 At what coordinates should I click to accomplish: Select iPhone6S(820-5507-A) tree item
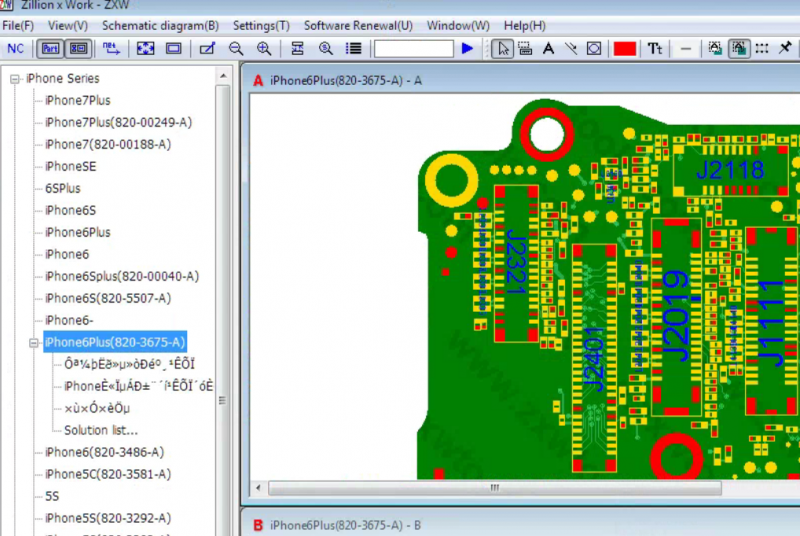click(x=108, y=298)
